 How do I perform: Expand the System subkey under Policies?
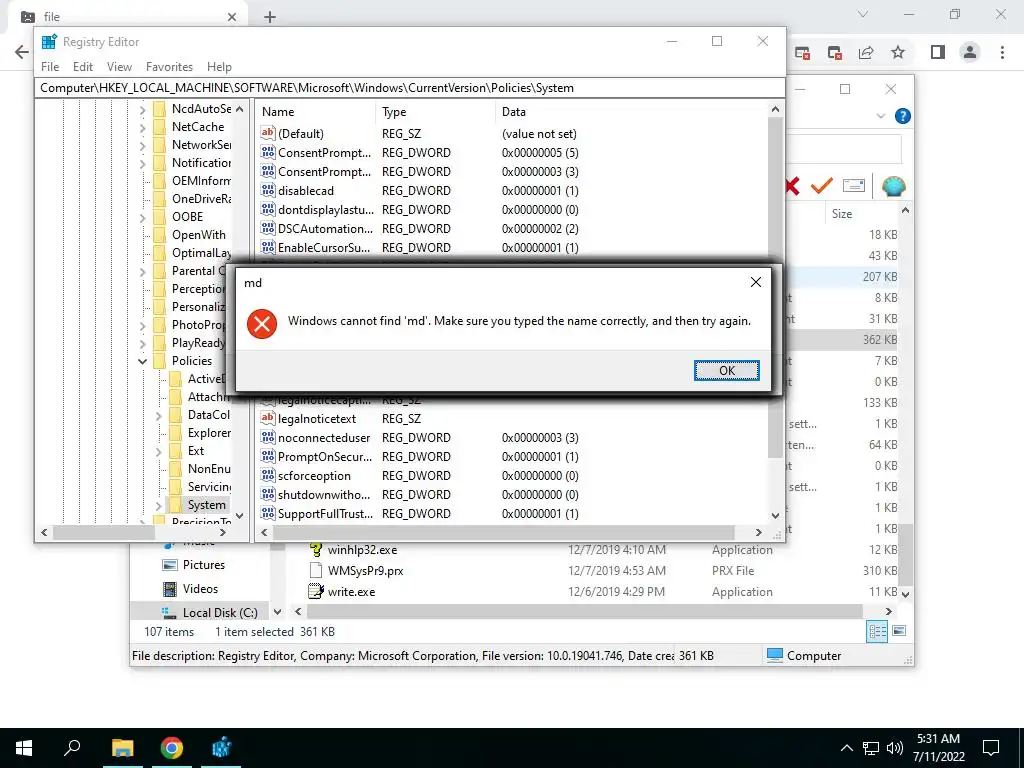pos(159,505)
